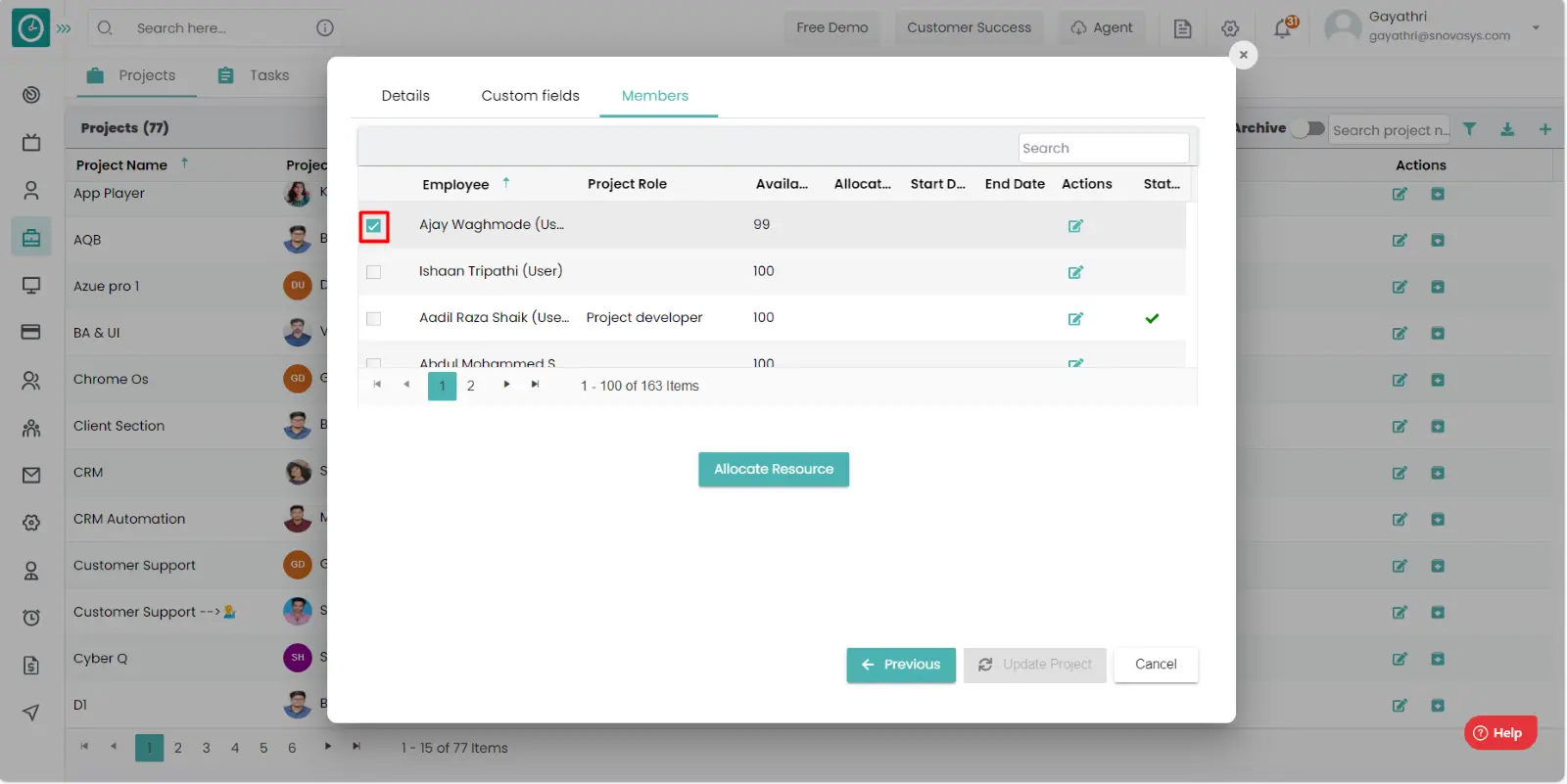Image resolution: width=1567 pixels, height=784 pixels.
Task: Tick the checkbox for Ajay Waghmode
Action: pyautogui.click(x=373, y=226)
